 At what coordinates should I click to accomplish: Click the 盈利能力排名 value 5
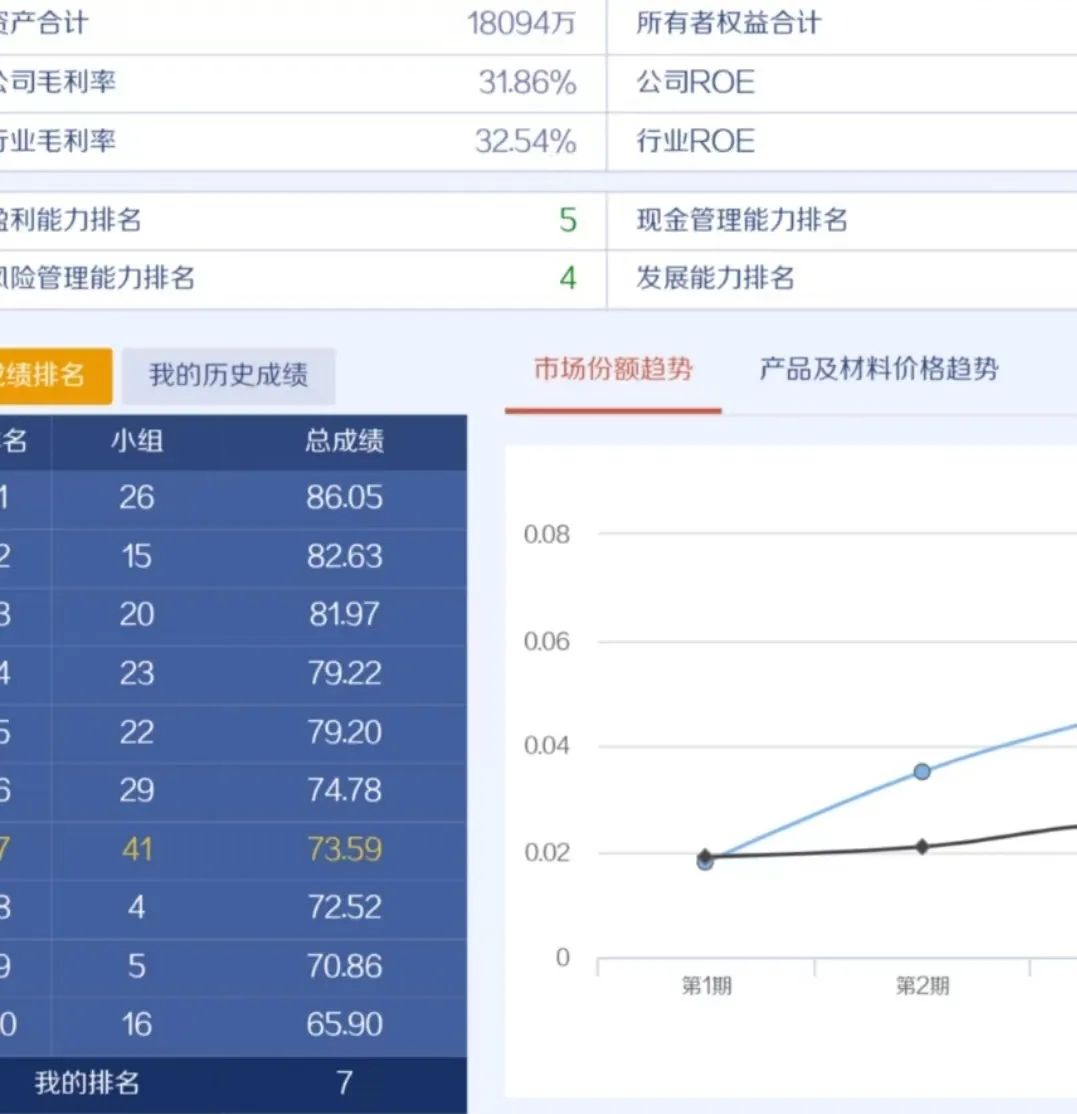[x=567, y=220]
